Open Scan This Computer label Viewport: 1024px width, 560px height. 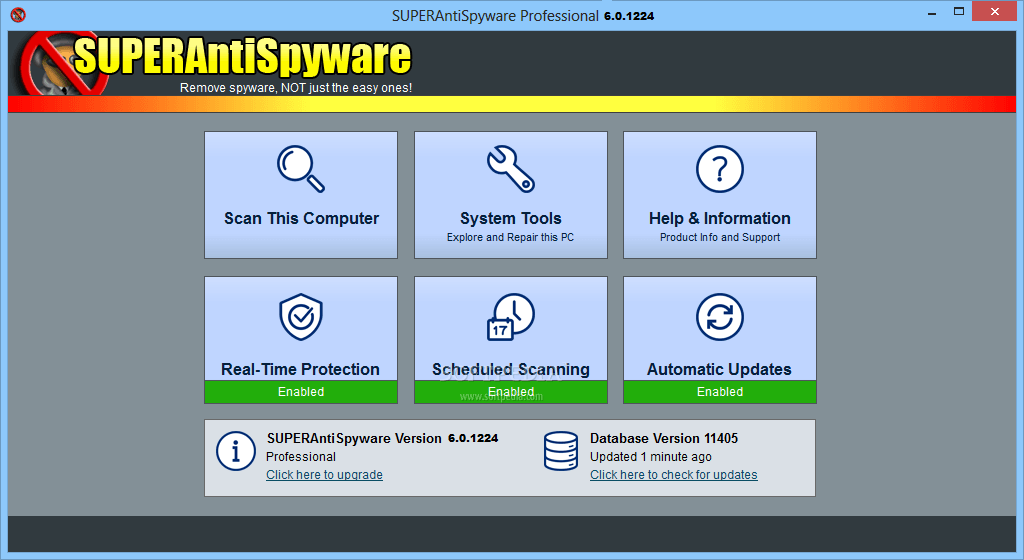tap(301, 218)
